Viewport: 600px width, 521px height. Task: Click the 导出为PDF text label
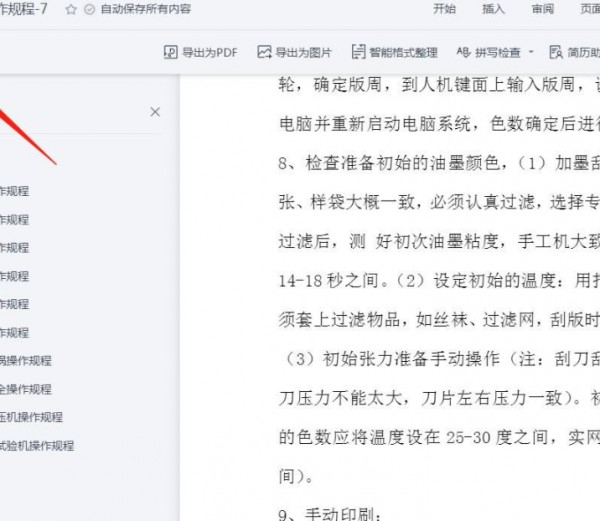tap(210, 52)
